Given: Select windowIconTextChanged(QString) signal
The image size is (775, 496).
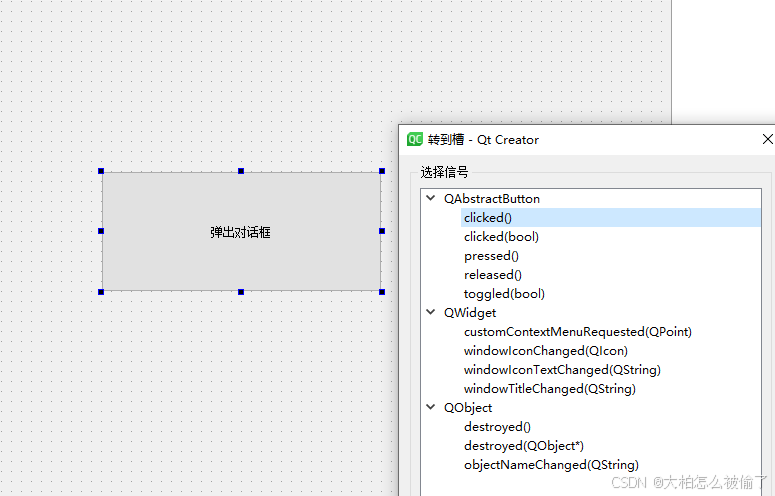Looking at the screenshot, I should pyautogui.click(x=562, y=370).
